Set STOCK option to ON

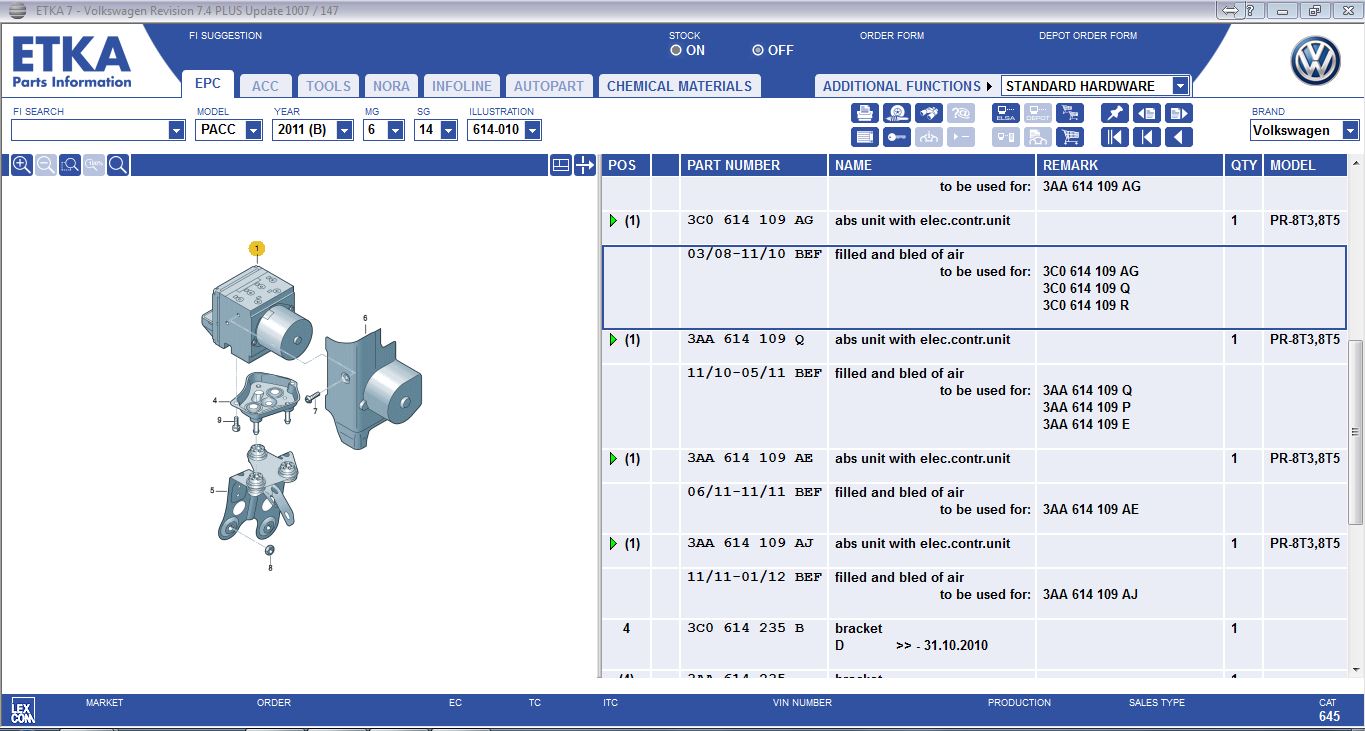tap(677, 50)
